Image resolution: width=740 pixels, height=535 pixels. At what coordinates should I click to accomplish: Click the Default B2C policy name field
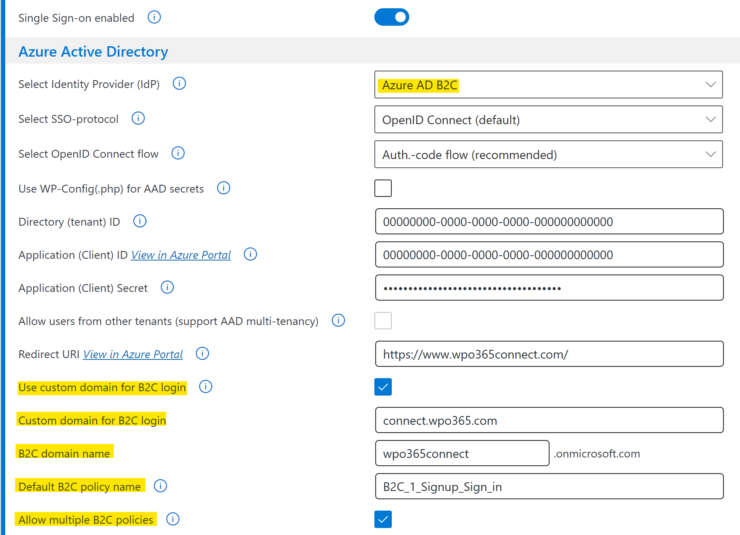[549, 486]
